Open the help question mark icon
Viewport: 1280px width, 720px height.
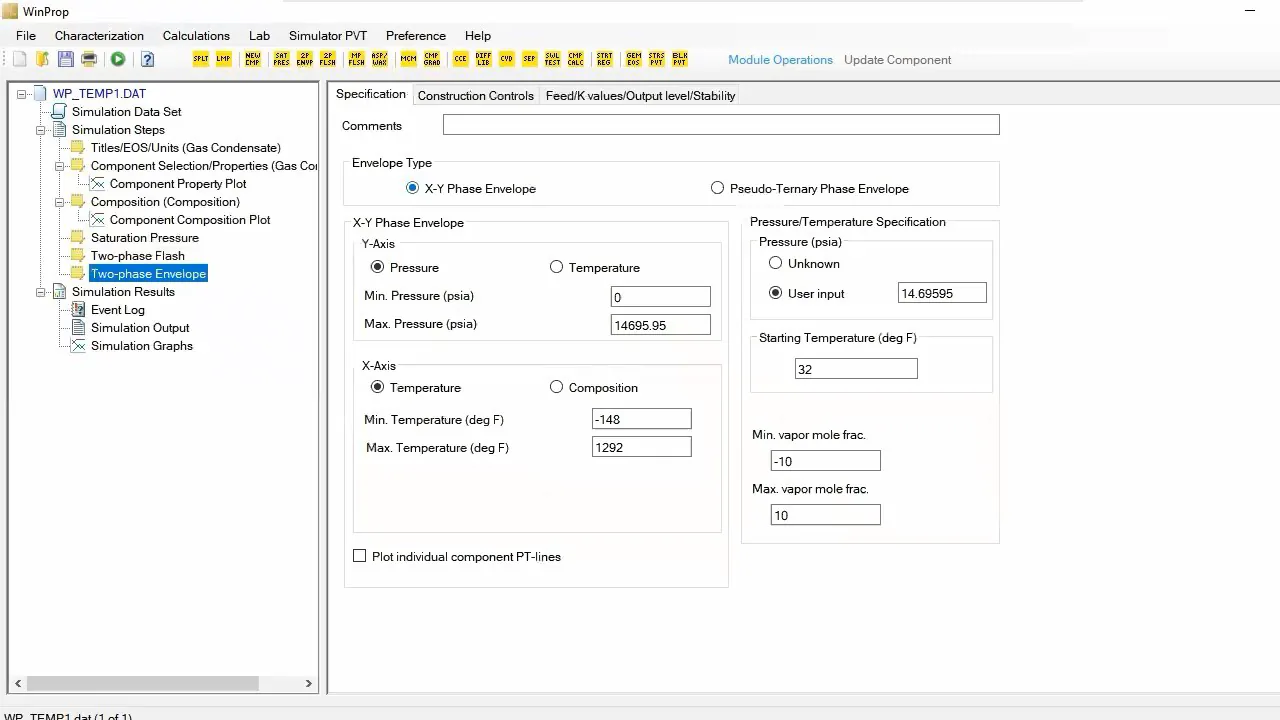(147, 60)
